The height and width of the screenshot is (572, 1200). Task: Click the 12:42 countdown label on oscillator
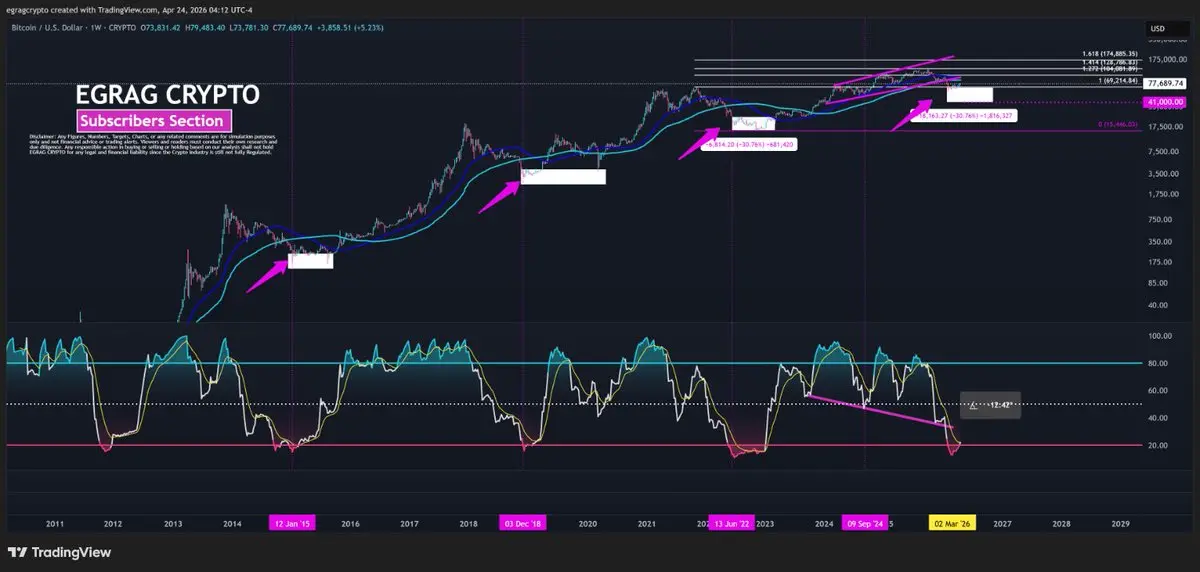[x=990, y=405]
